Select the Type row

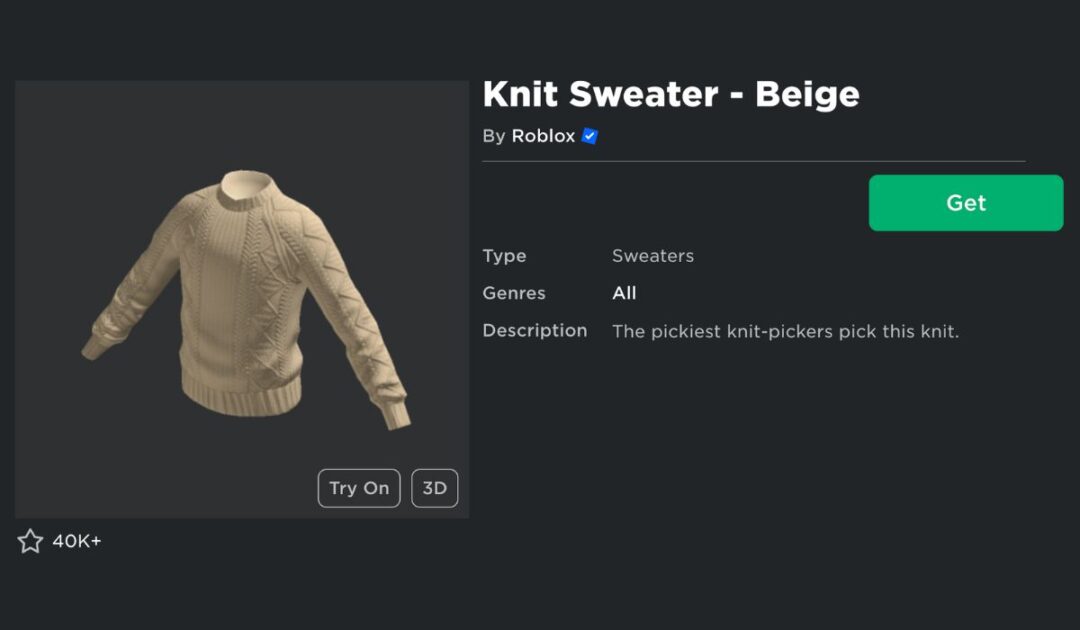coord(504,256)
